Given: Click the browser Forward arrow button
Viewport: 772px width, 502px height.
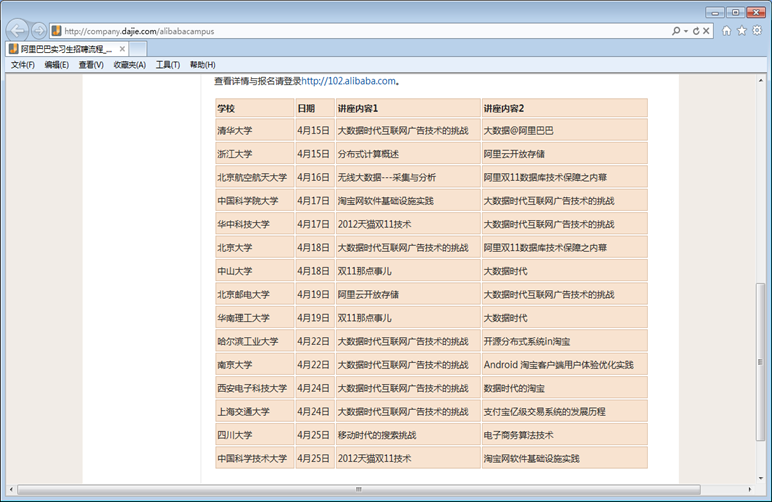Looking at the screenshot, I should click(x=39, y=31).
